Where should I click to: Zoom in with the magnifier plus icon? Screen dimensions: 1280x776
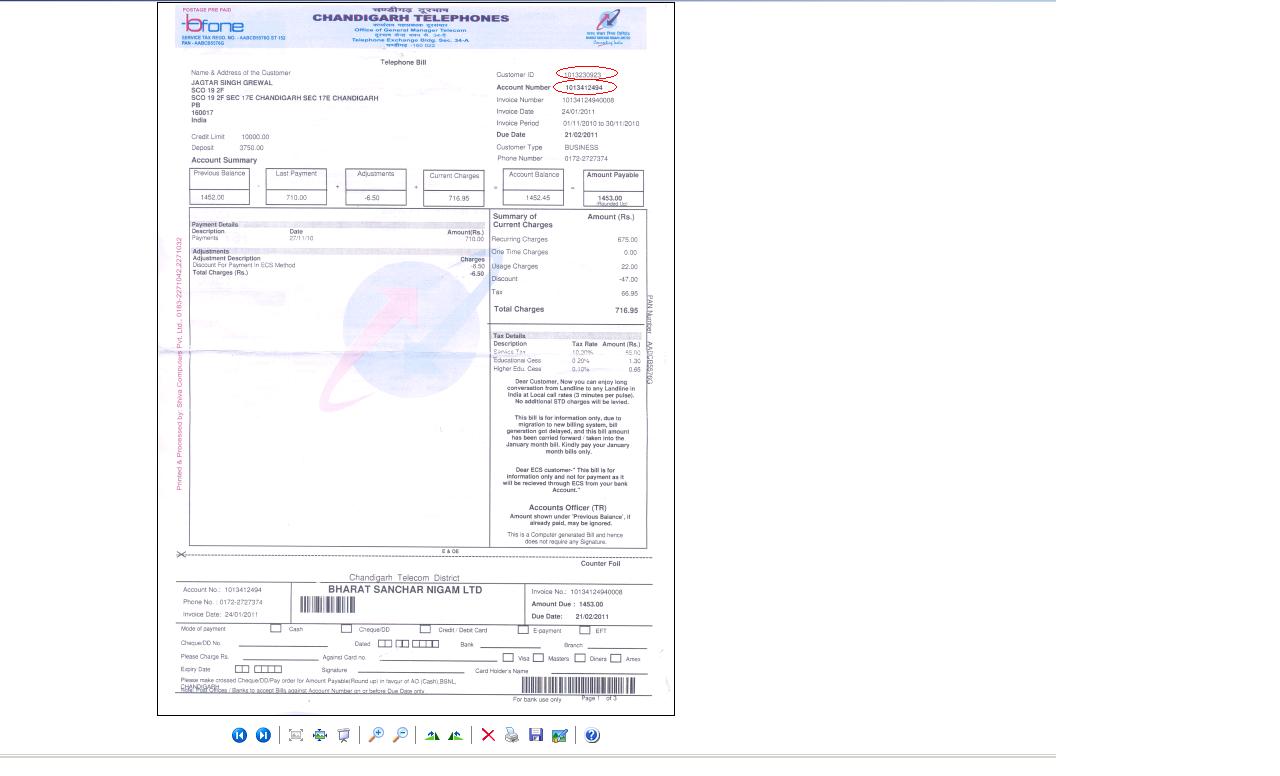[376, 735]
